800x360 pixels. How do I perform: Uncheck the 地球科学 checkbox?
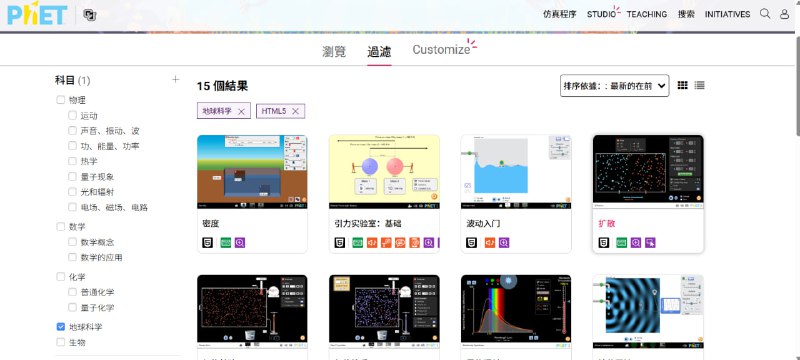[x=61, y=326]
